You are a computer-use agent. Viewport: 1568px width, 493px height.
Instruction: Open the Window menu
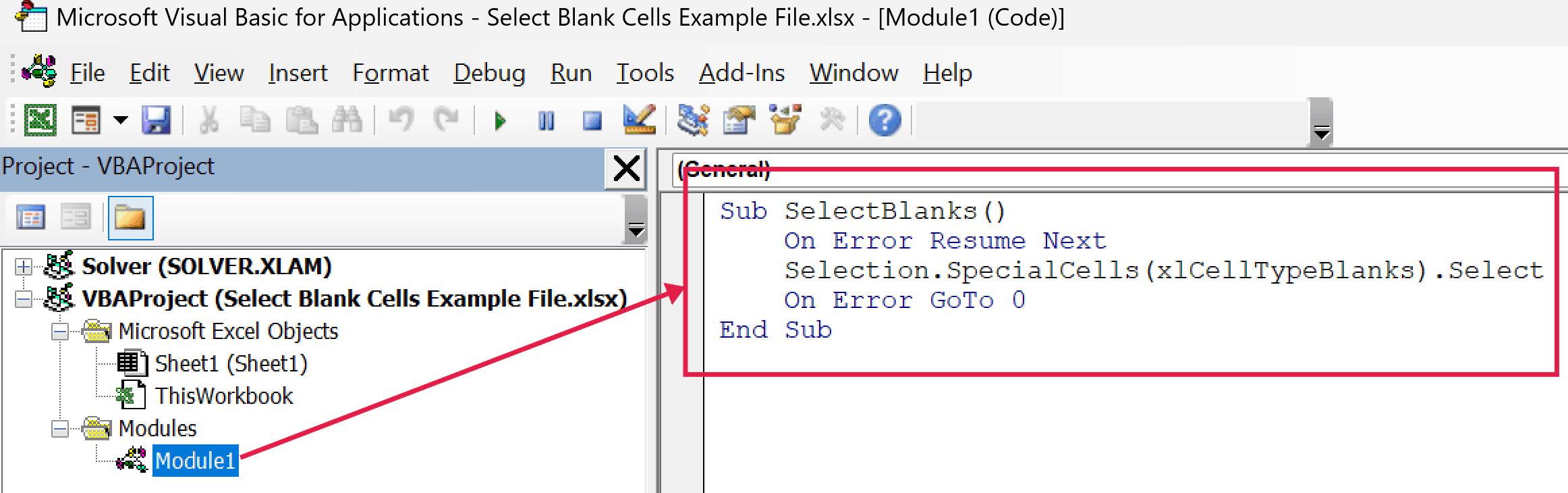(x=853, y=73)
